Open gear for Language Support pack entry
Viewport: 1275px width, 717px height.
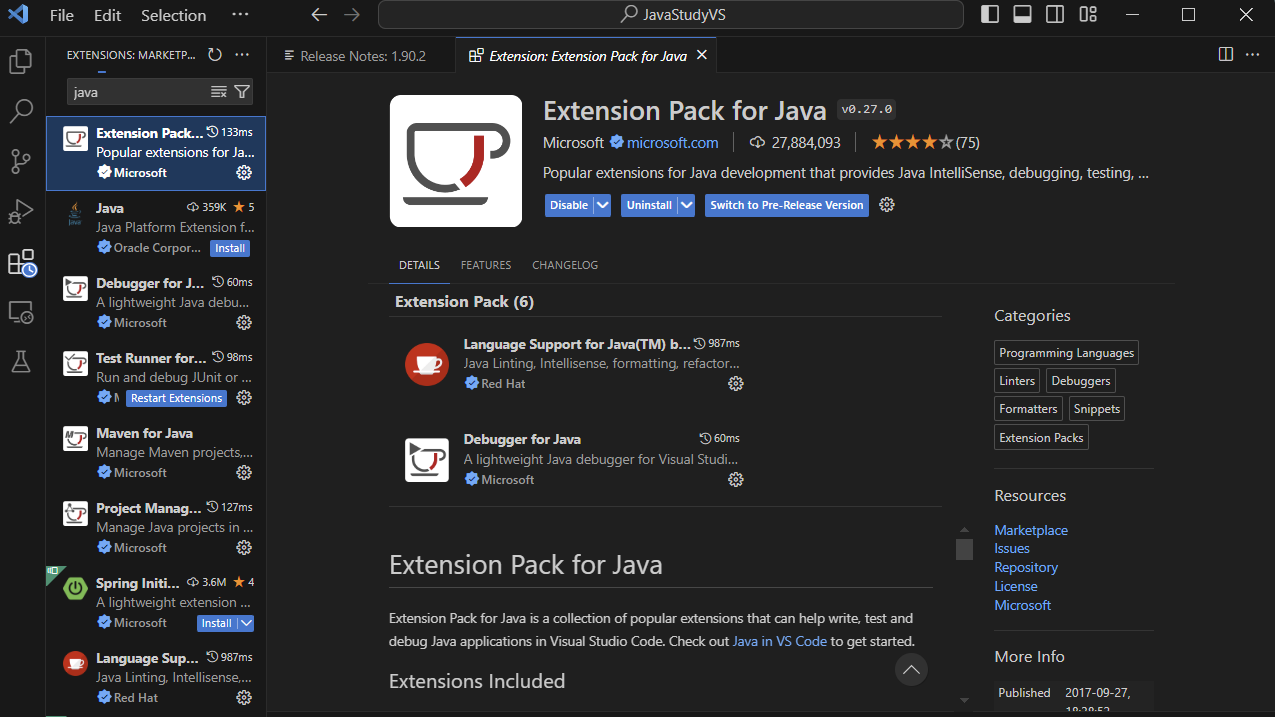click(736, 384)
